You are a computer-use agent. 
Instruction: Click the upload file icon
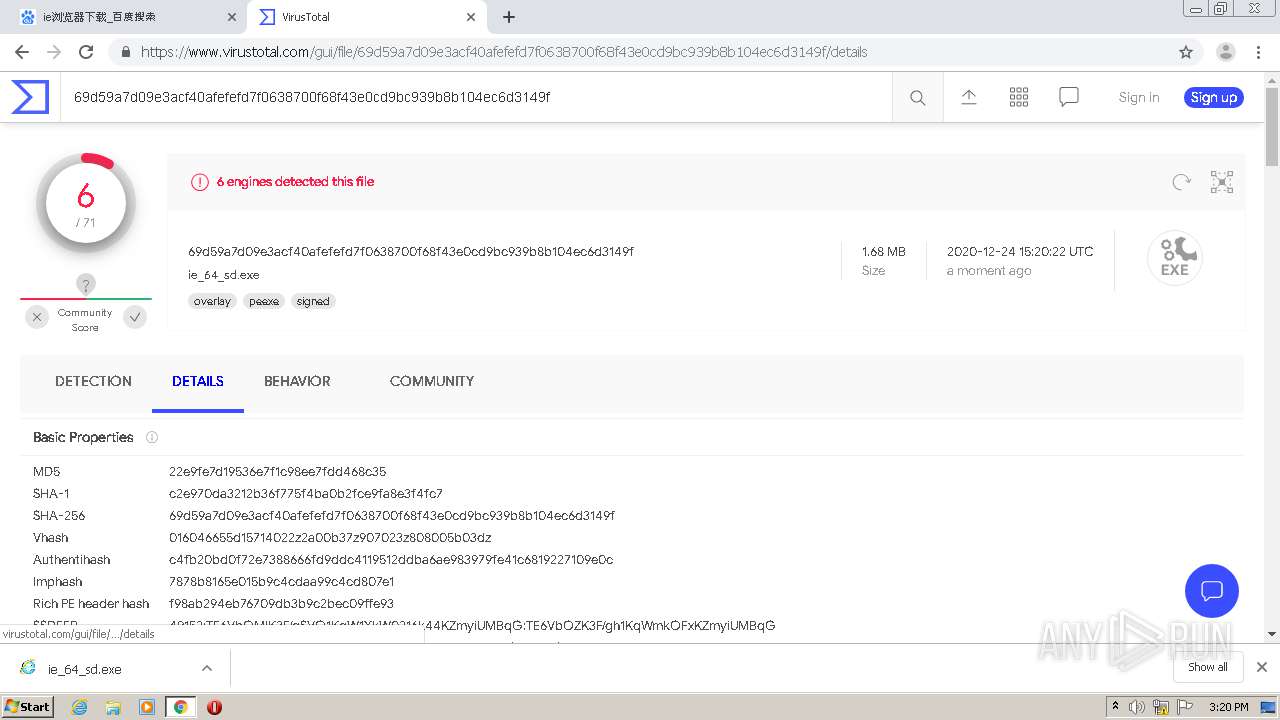tap(968, 97)
